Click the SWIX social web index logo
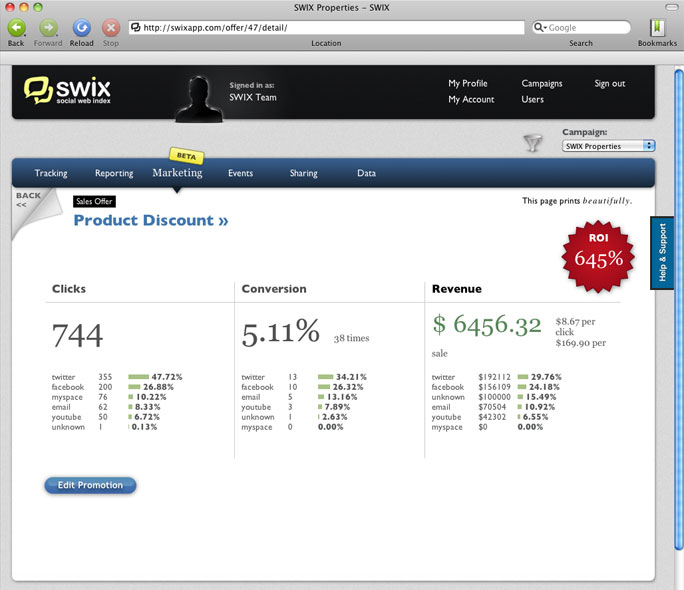 pyautogui.click(x=67, y=90)
